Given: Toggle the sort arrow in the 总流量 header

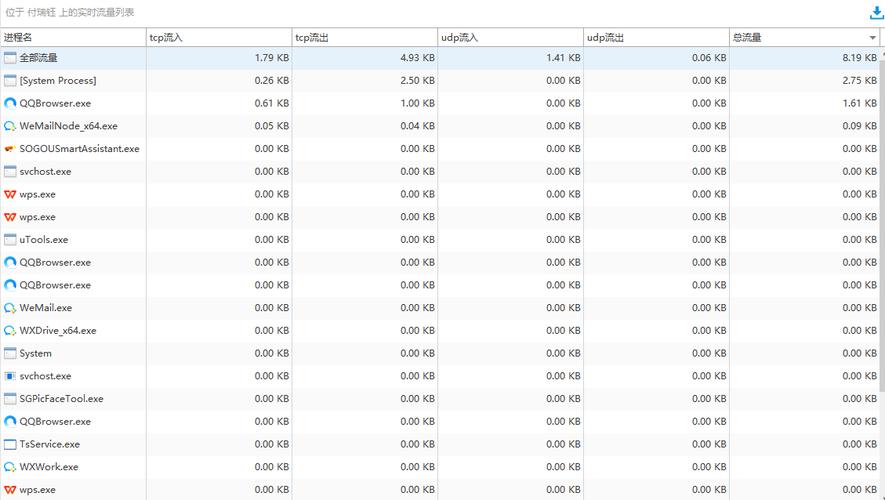Looking at the screenshot, I should tap(873, 38).
